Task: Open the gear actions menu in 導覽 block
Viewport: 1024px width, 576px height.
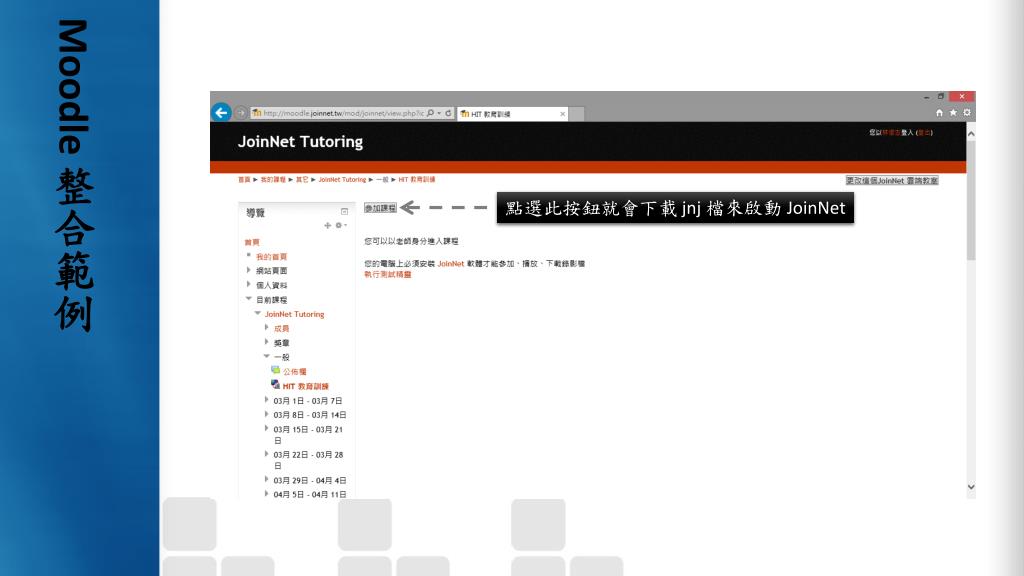Action: pyautogui.click(x=340, y=225)
